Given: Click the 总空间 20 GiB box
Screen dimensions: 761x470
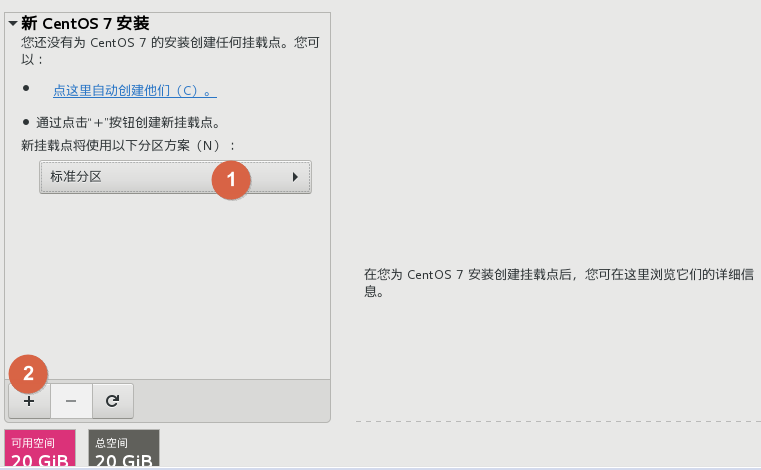Looking at the screenshot, I should click(x=124, y=449).
